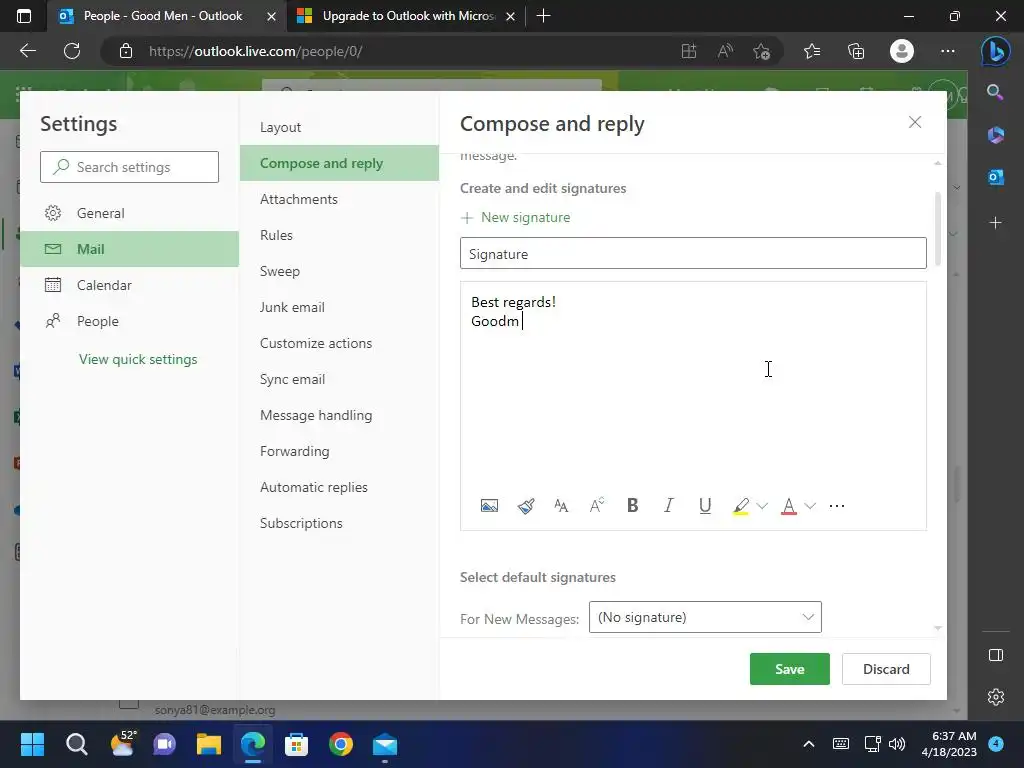This screenshot has width=1024, height=768.
Task: Open Edge Settings and more menu
Action: (948, 51)
